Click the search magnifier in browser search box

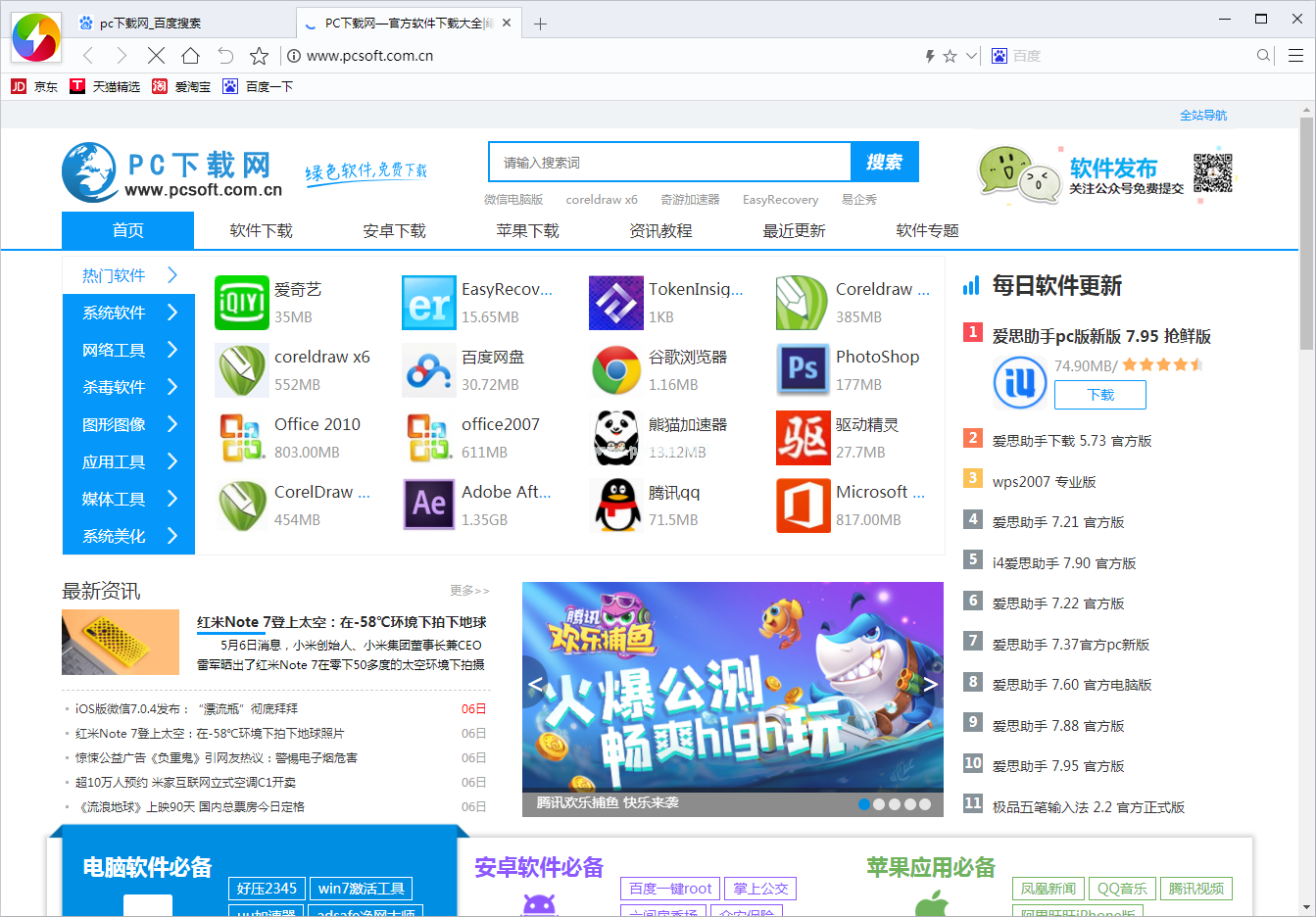click(1264, 56)
